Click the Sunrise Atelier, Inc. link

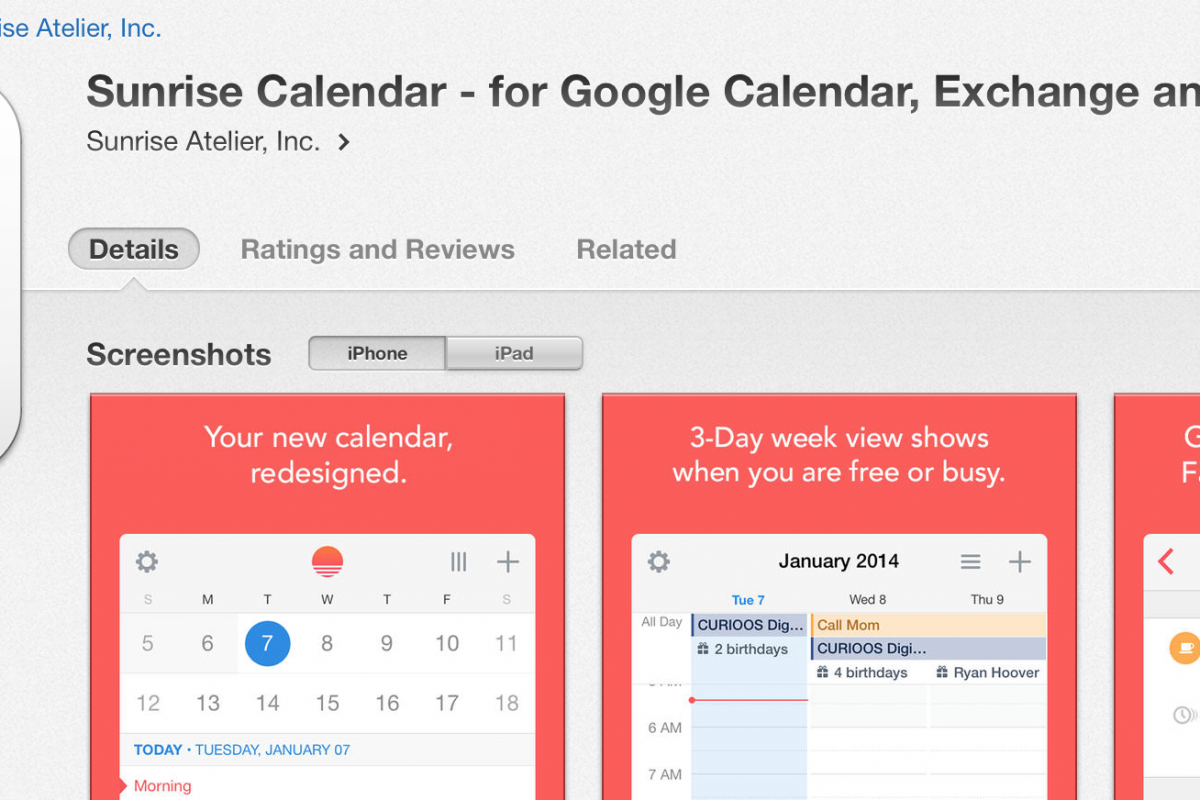pyautogui.click(x=80, y=27)
